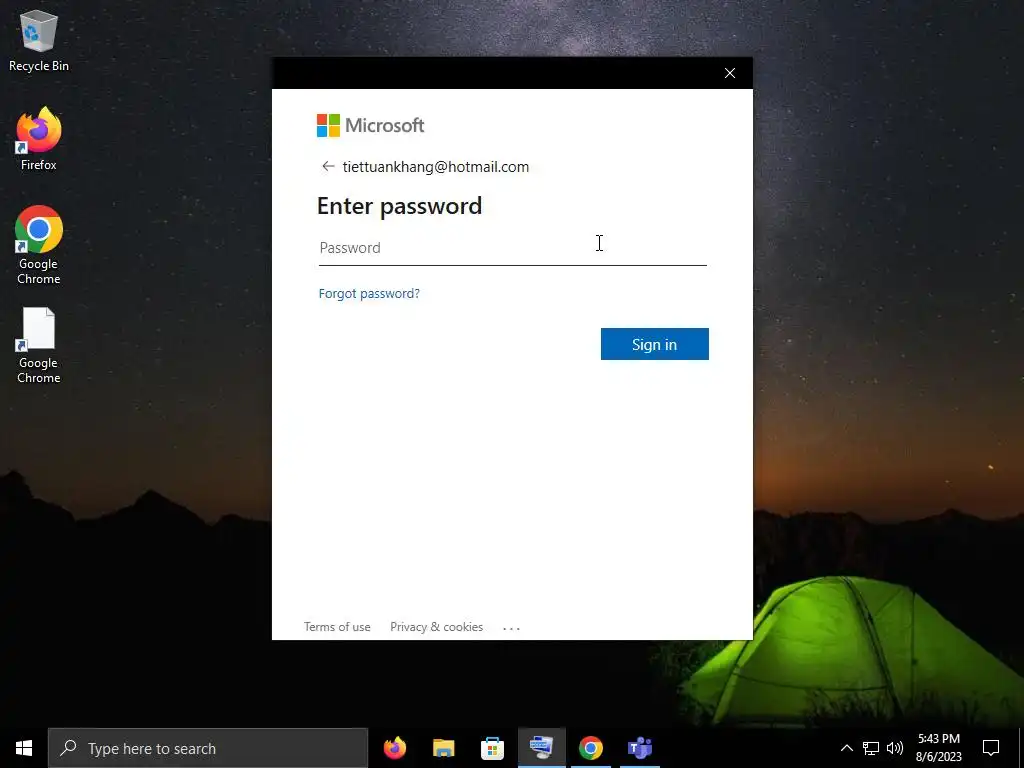1024x768 pixels.
Task: Close the Microsoft sign-in dialog
Action: click(730, 73)
